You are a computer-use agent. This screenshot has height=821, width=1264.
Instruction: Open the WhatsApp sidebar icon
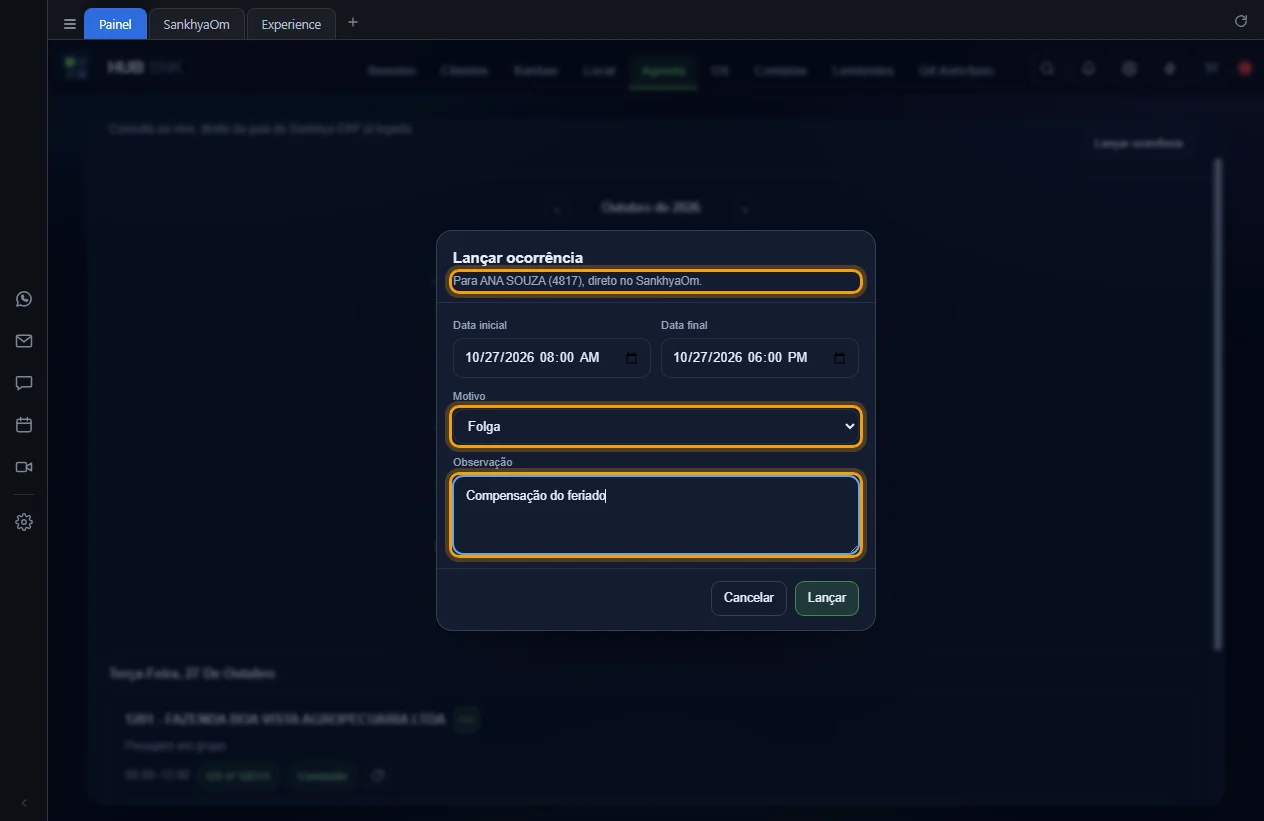(24, 299)
